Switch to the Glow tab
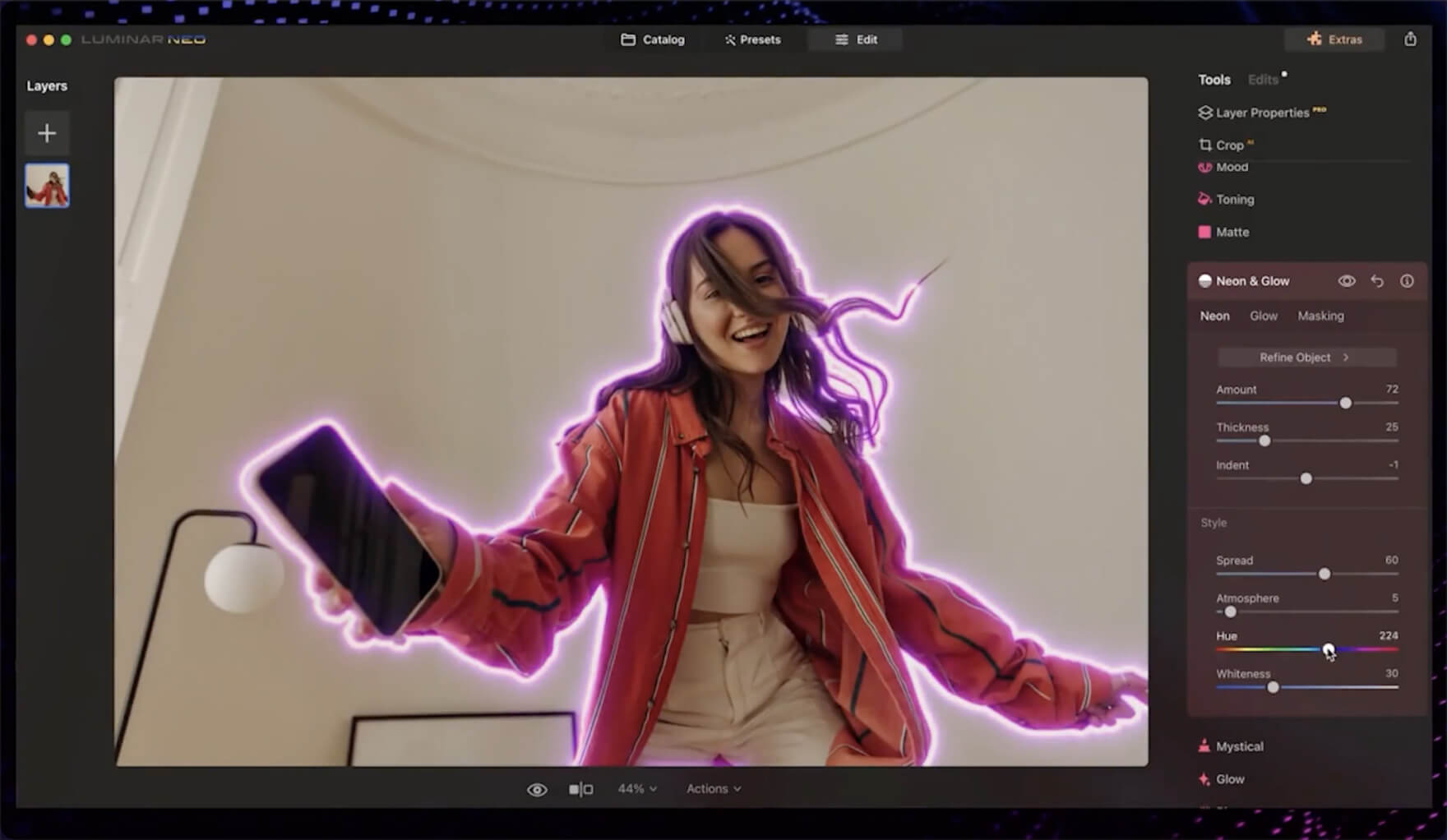Screen dimensions: 1447x840 [1264, 316]
